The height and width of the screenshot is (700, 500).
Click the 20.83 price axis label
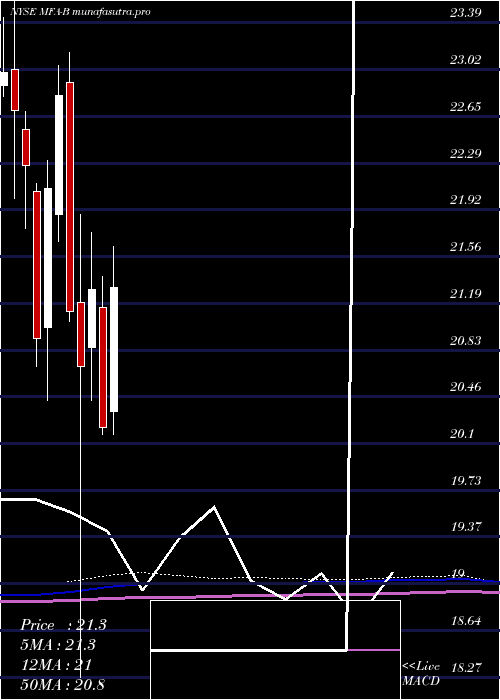(465, 340)
